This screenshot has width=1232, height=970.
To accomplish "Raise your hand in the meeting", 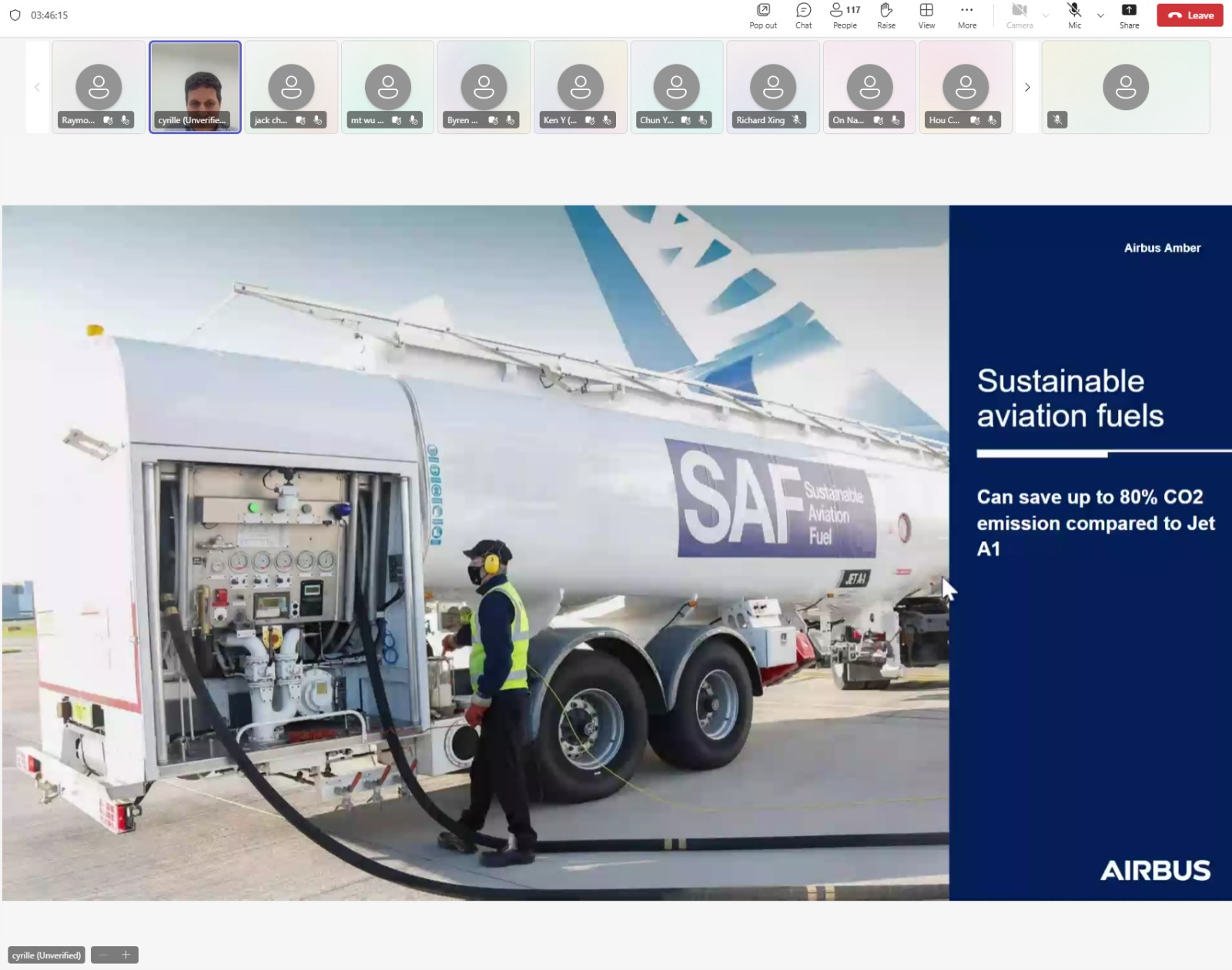I will [x=886, y=15].
